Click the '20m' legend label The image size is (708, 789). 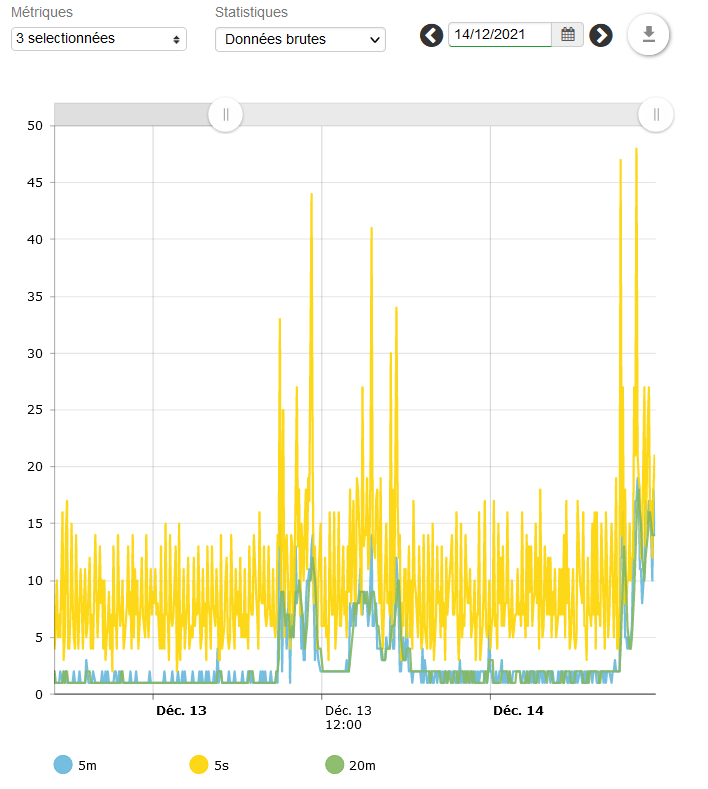(x=362, y=765)
